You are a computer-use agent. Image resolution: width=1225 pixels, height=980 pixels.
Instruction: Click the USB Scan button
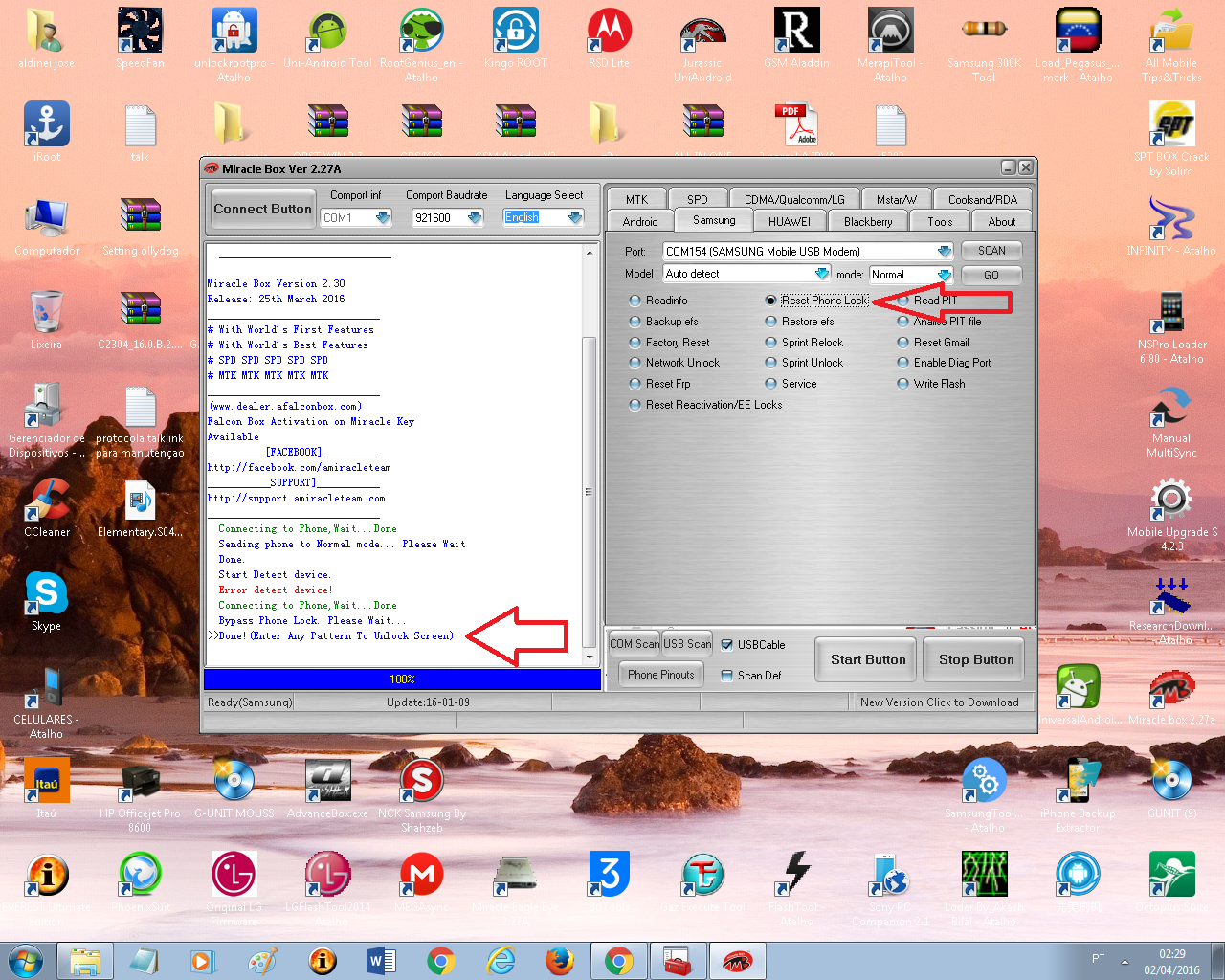687,644
